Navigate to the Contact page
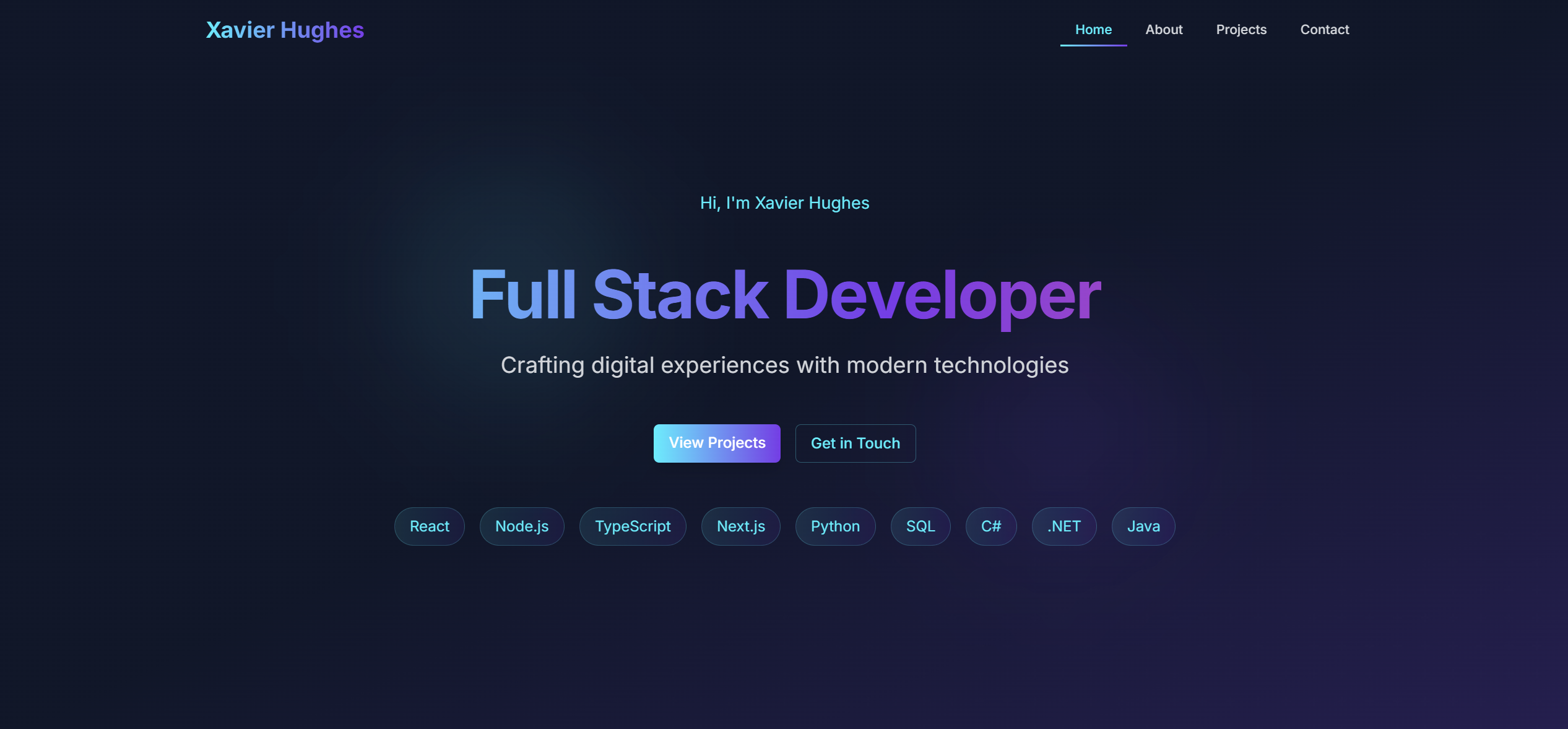 tap(1324, 30)
